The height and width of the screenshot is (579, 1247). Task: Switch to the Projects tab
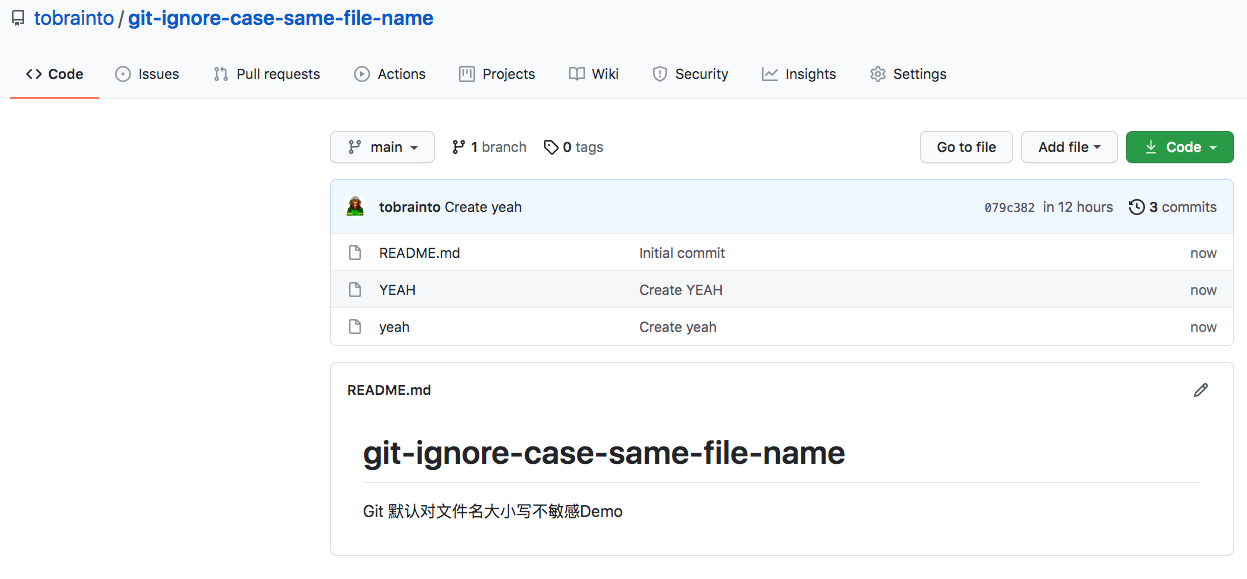[497, 74]
